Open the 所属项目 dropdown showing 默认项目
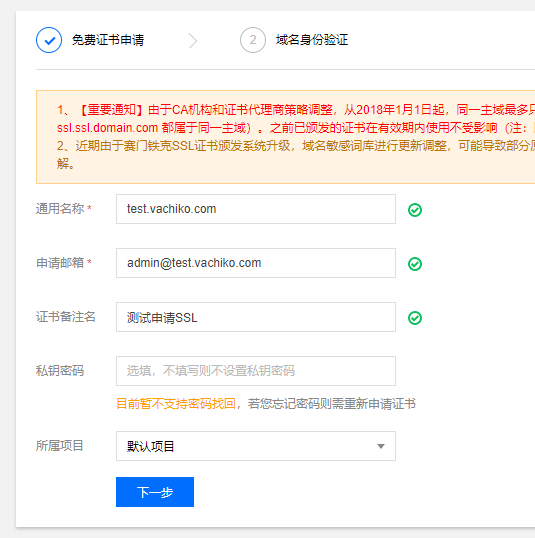The height and width of the screenshot is (538, 535). point(256,446)
